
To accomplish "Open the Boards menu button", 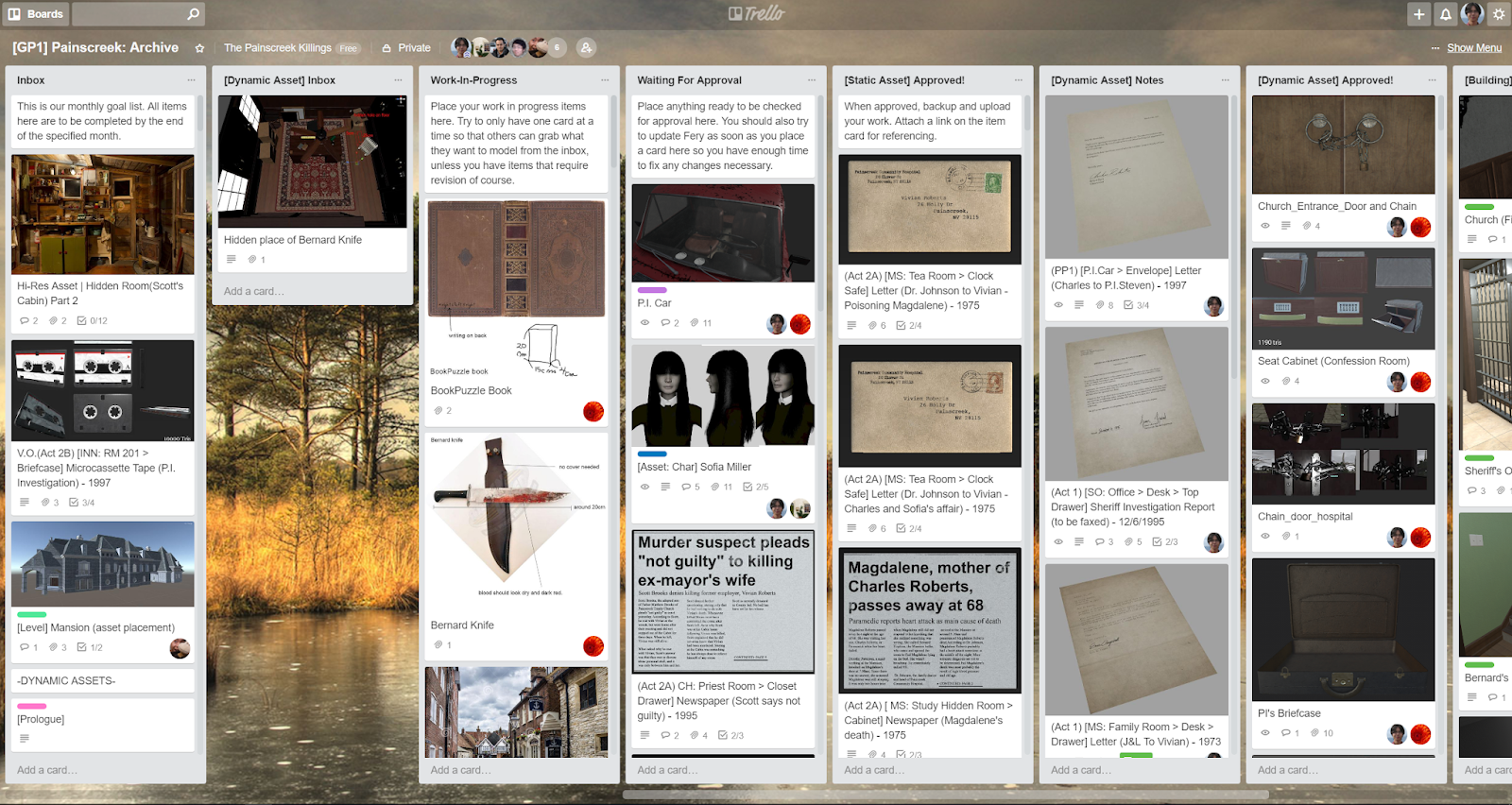I will (x=36, y=14).
